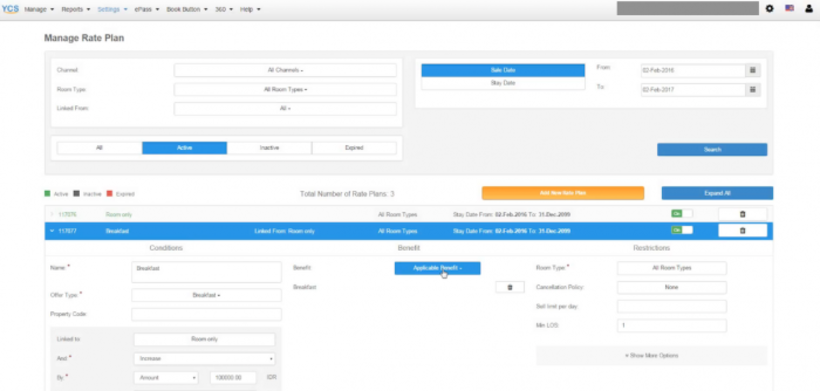Viewport: 820px width, 391px height.
Task: Open calendar icon for From date
Action: coord(753,71)
